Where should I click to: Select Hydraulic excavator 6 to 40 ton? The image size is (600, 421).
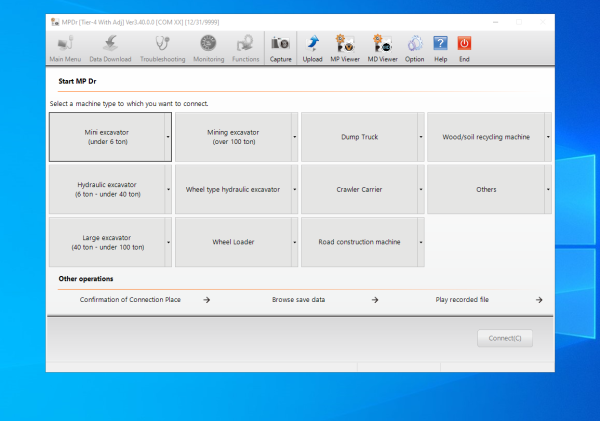pos(107,189)
